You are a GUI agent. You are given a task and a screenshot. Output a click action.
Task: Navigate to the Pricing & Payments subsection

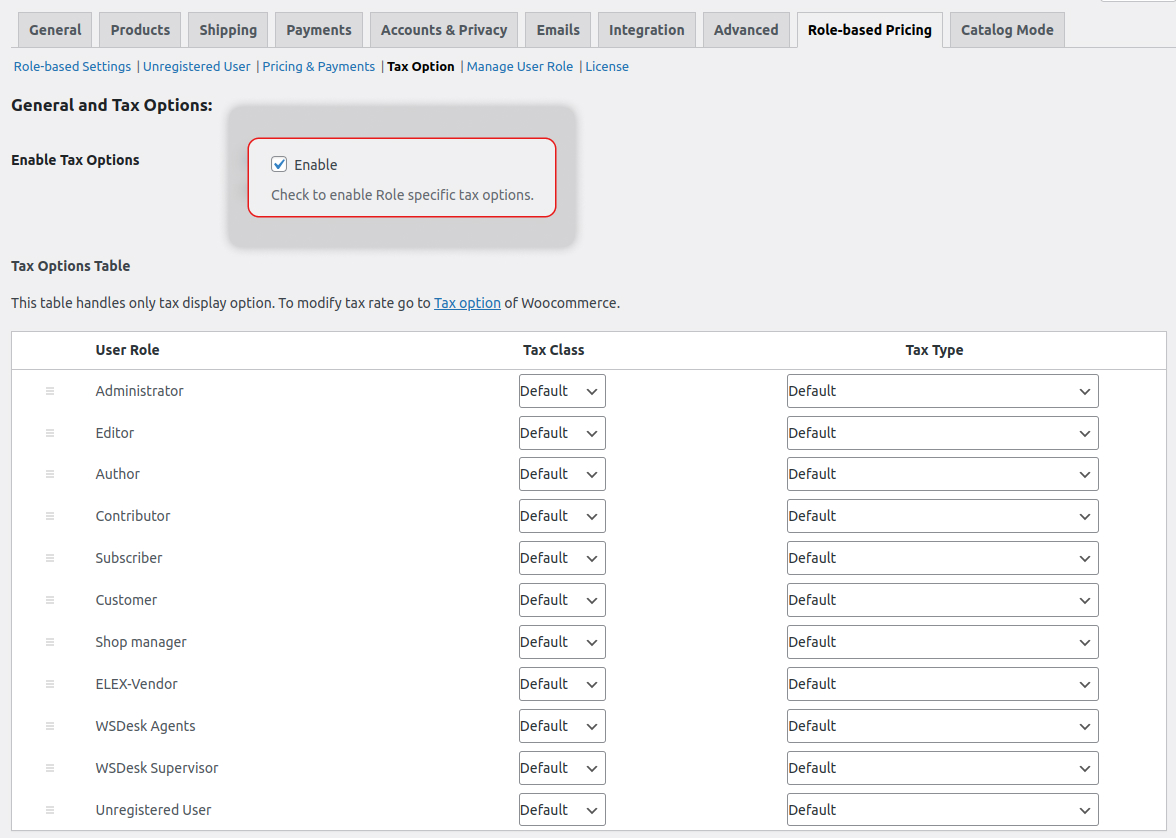point(319,67)
